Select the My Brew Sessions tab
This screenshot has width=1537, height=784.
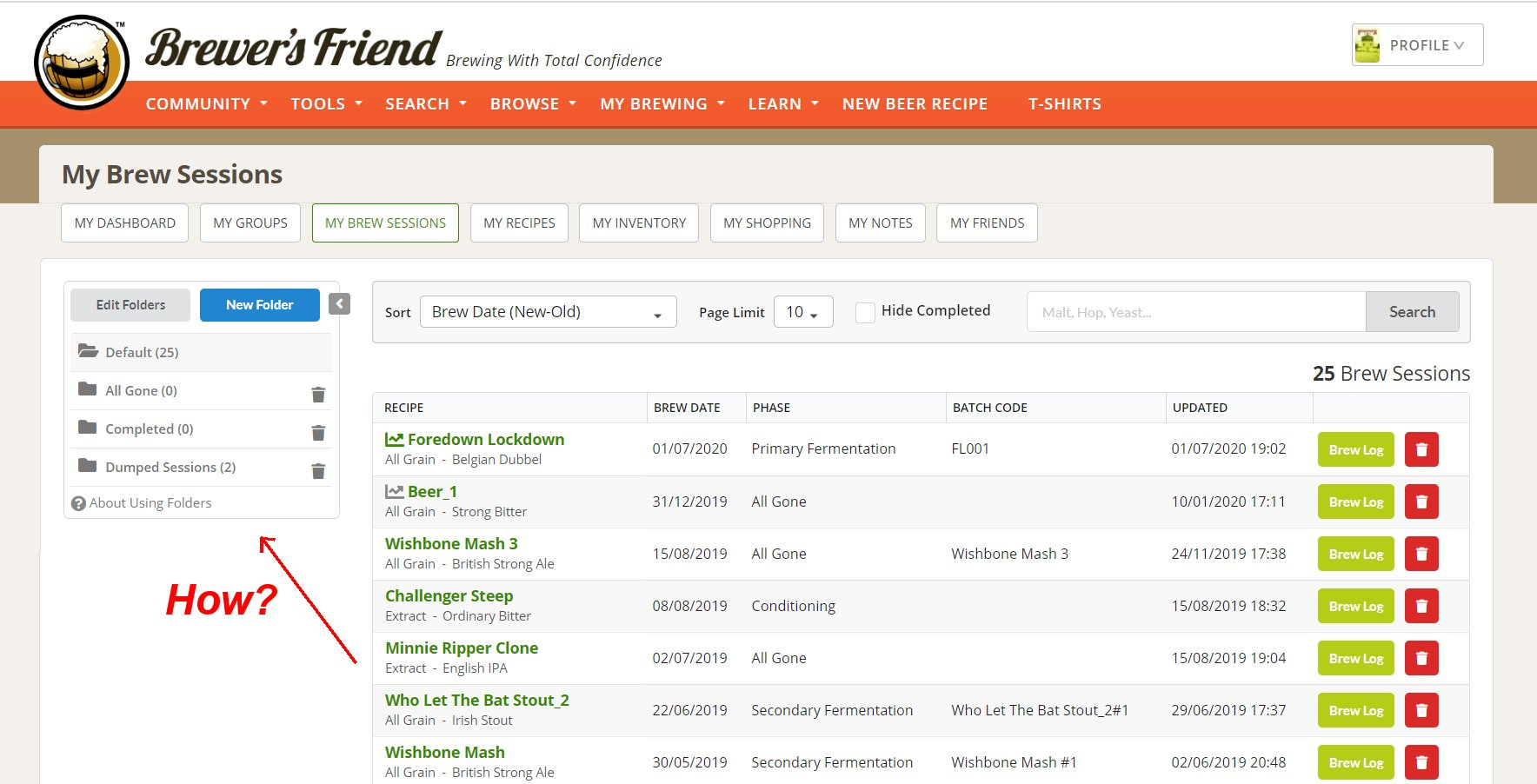tap(385, 223)
